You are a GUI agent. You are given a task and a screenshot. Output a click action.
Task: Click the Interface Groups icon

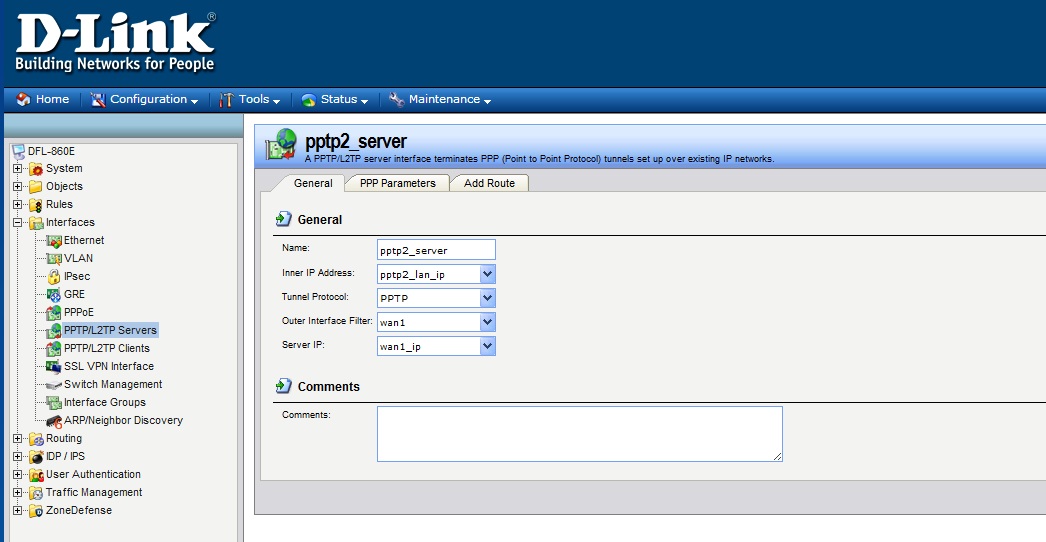coord(54,403)
